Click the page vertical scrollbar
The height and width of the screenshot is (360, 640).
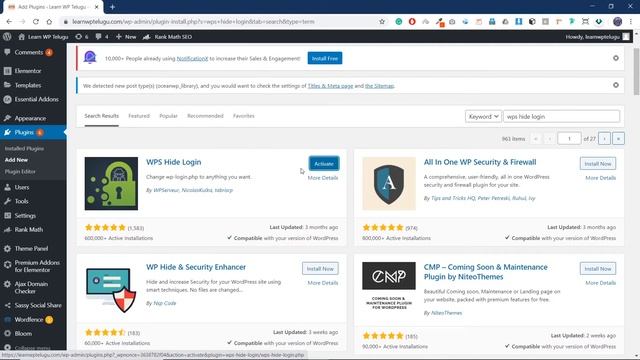click(636, 71)
